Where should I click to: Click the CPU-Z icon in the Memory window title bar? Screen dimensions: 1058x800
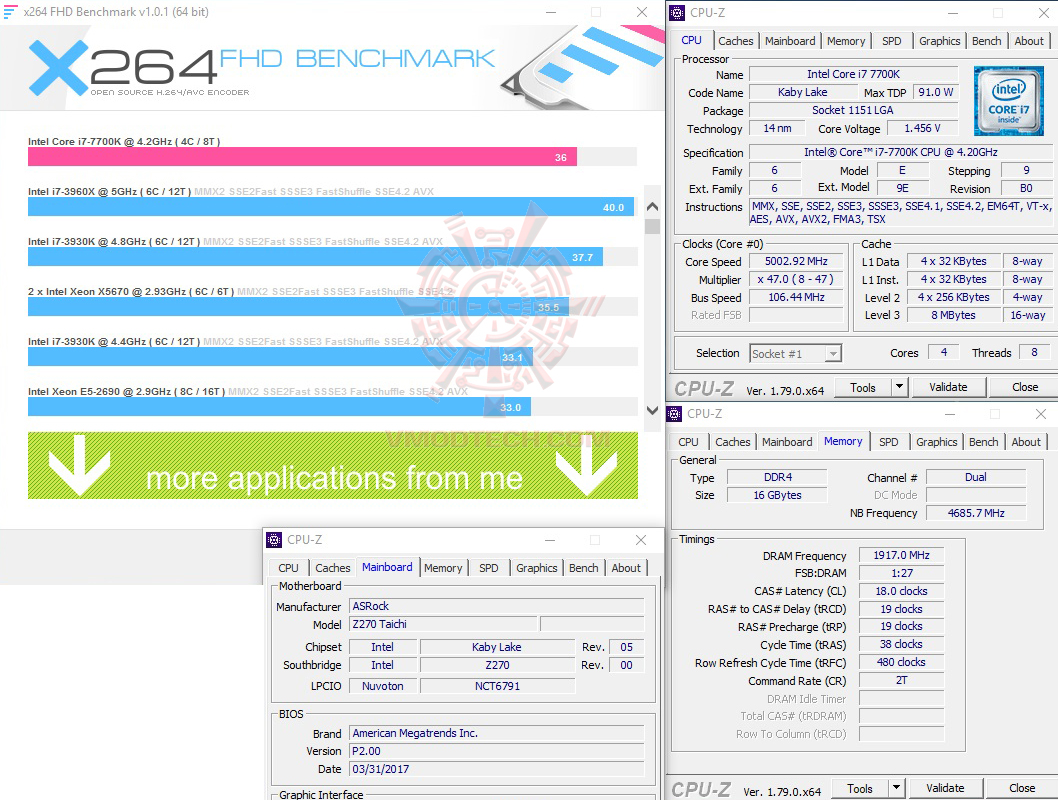(674, 414)
